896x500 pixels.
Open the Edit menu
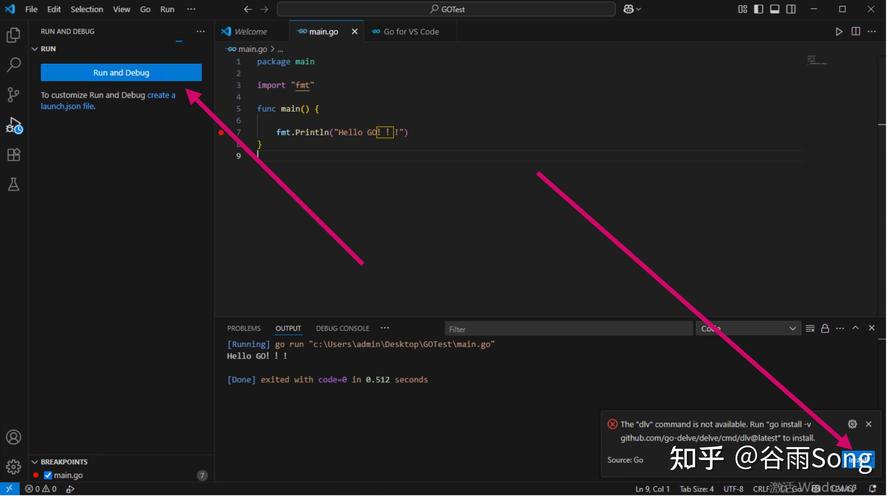54,9
